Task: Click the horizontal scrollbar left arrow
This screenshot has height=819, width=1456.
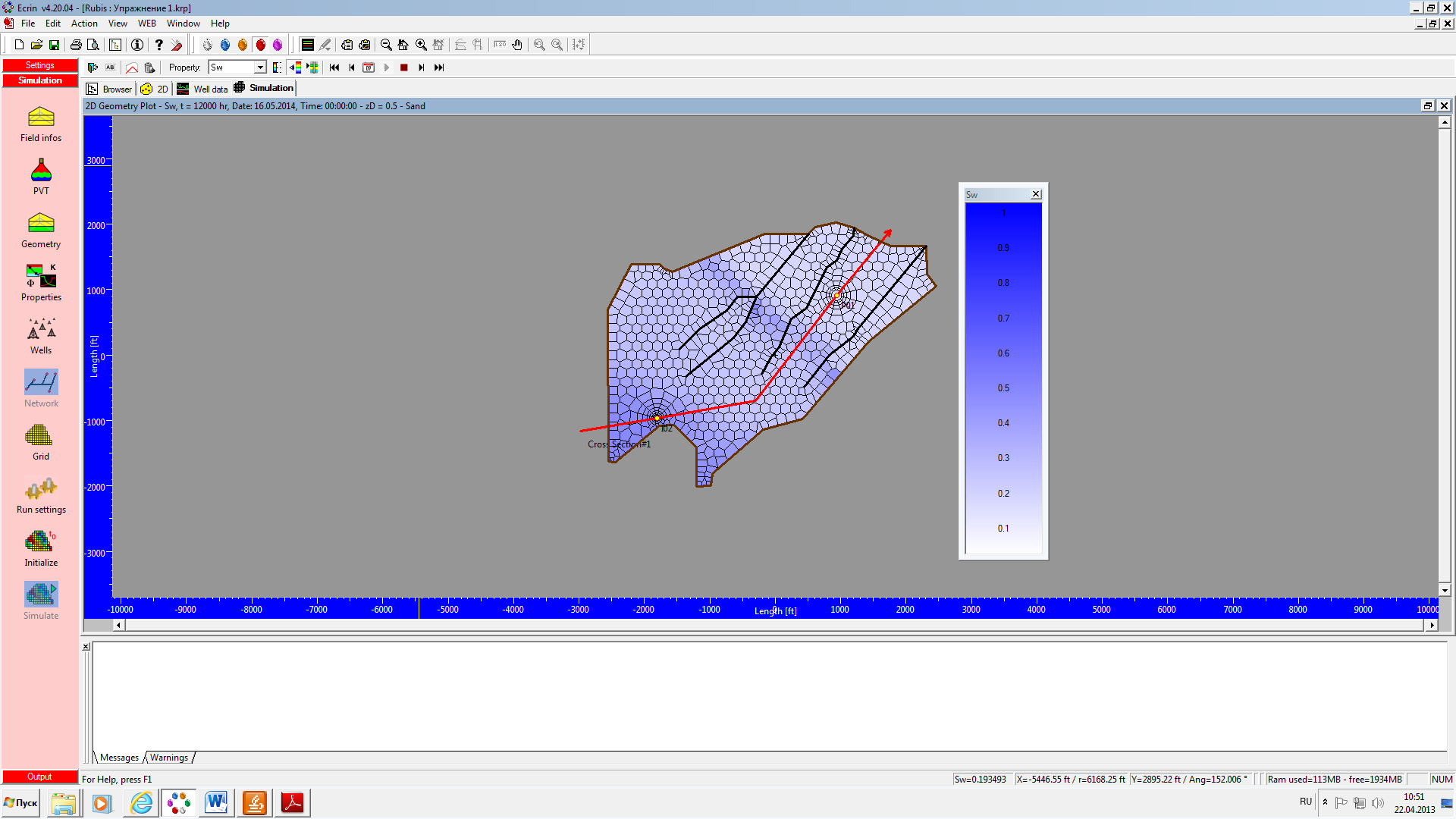Action: (x=118, y=626)
